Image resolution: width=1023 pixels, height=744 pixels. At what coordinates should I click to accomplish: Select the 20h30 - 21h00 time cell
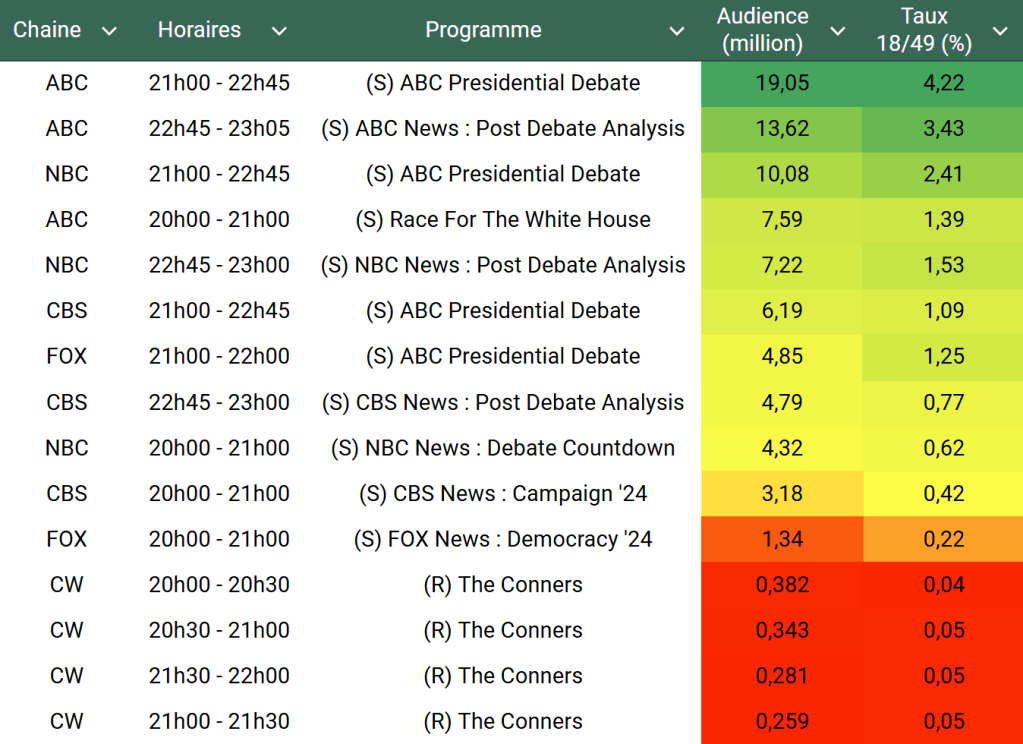pyautogui.click(x=219, y=630)
